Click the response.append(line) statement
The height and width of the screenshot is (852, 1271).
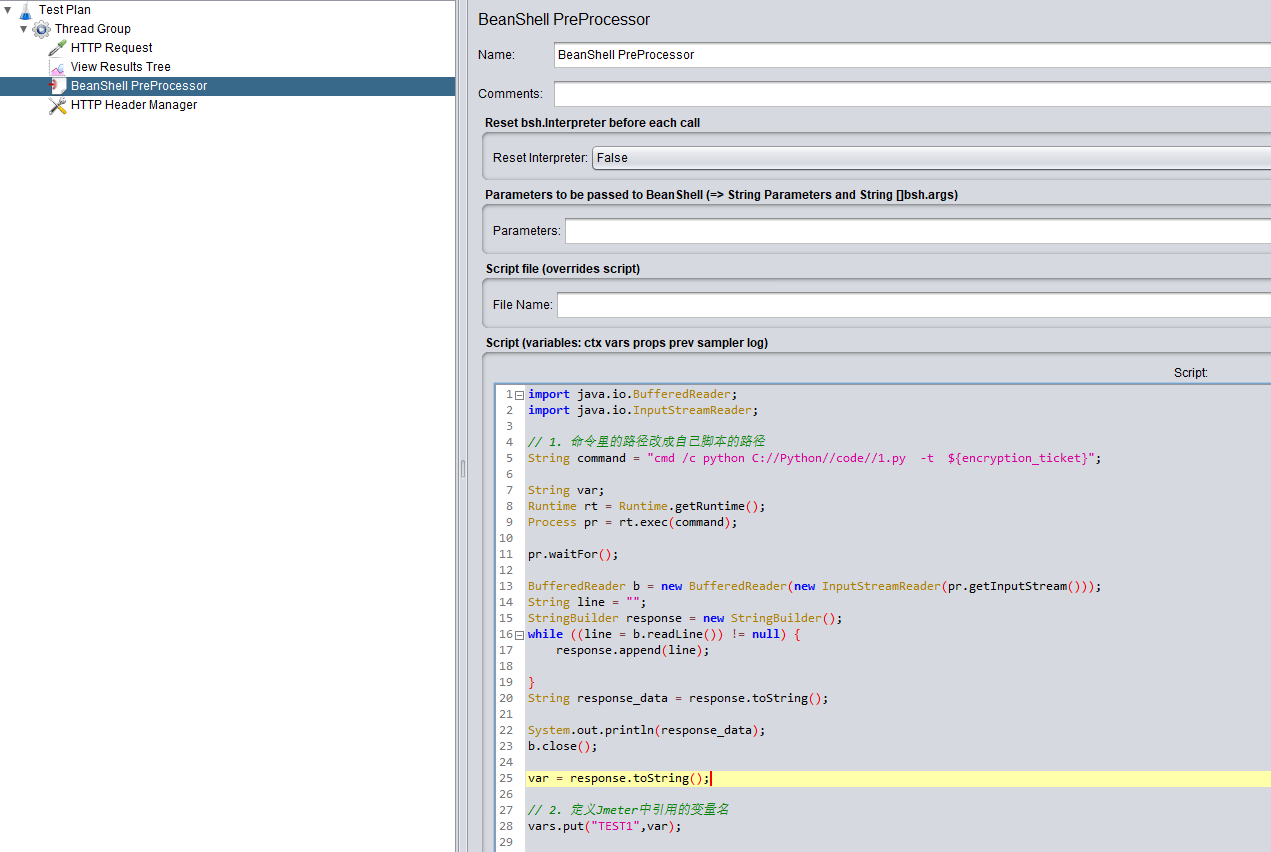tap(632, 650)
